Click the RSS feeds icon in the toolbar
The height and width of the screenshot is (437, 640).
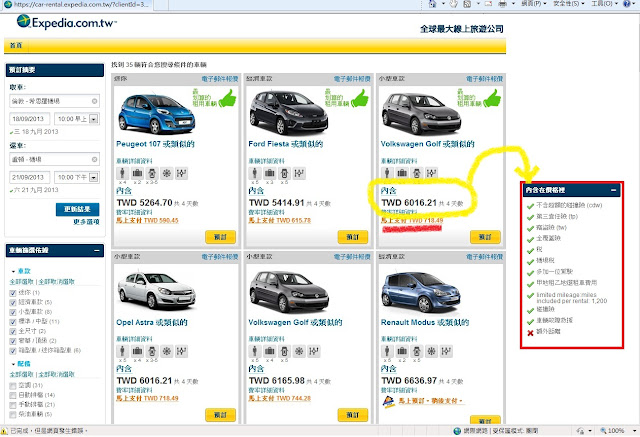[x=467, y=4]
